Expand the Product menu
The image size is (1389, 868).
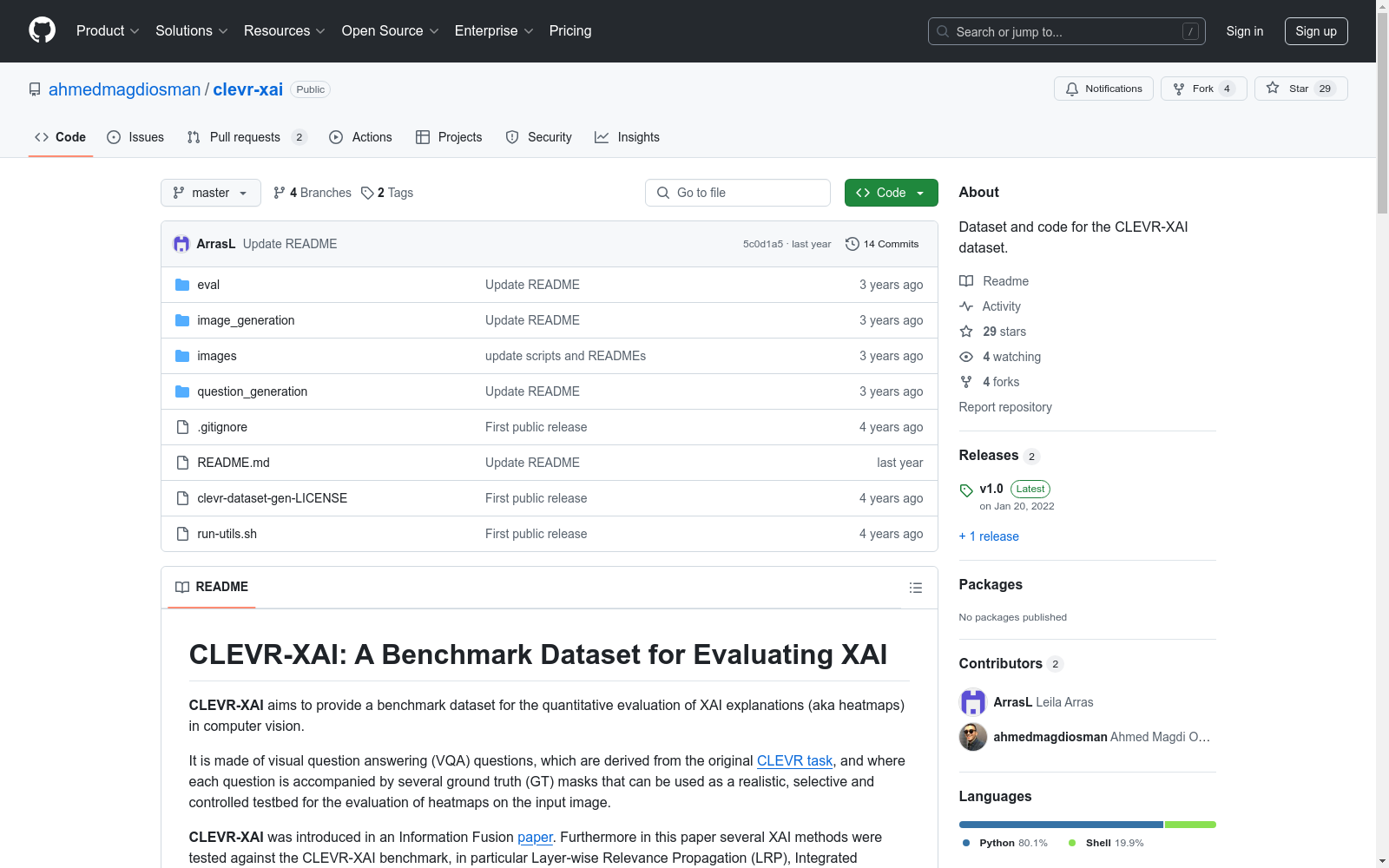click(x=108, y=31)
